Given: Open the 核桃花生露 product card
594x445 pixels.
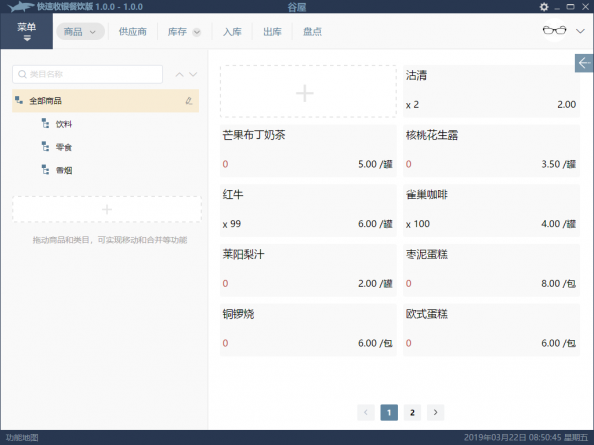Looking at the screenshot, I should click(491, 151).
